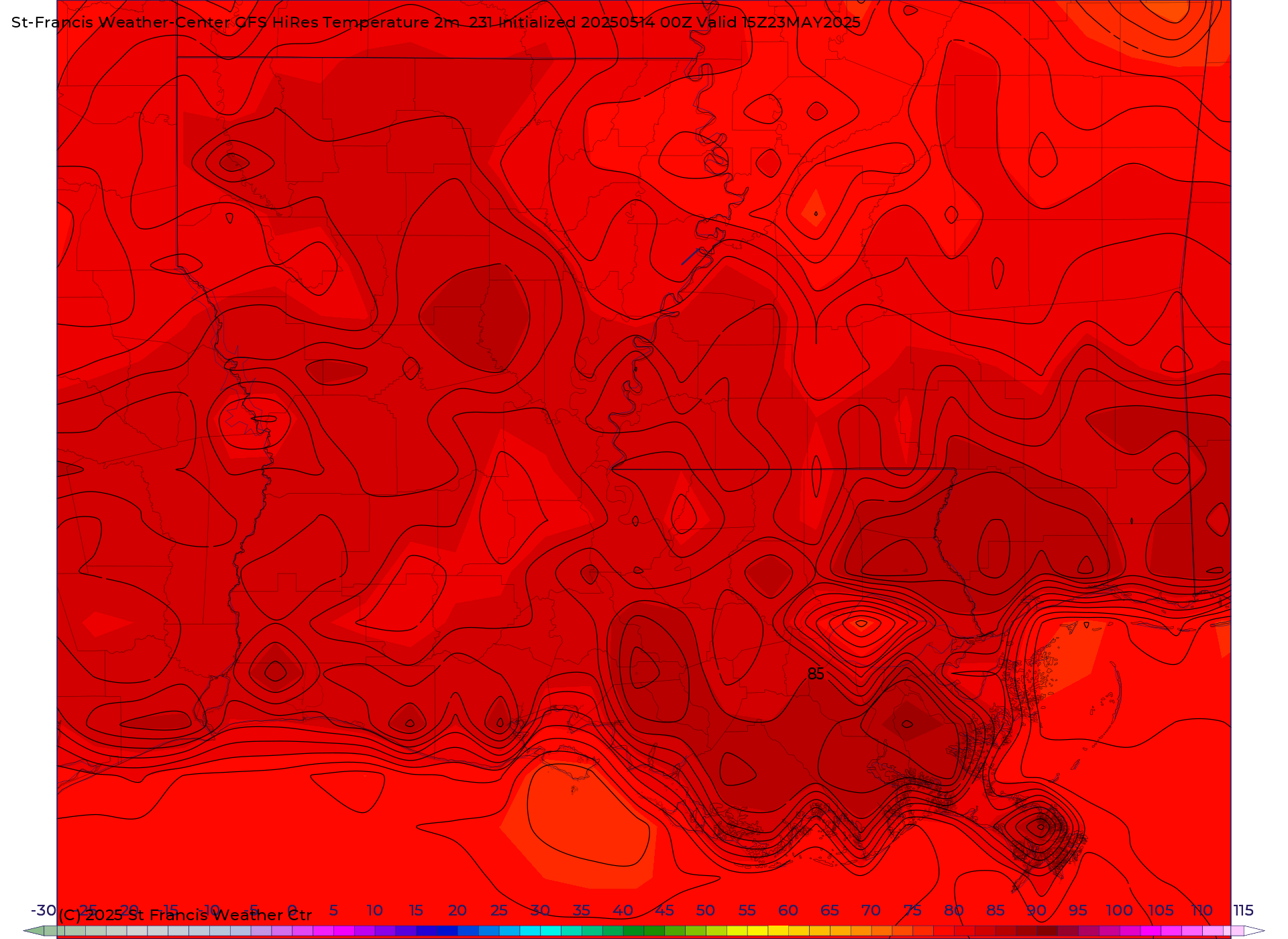Viewport: 1288px width, 939px height.
Task: Click the 80 color scale label
Action: 954,911
